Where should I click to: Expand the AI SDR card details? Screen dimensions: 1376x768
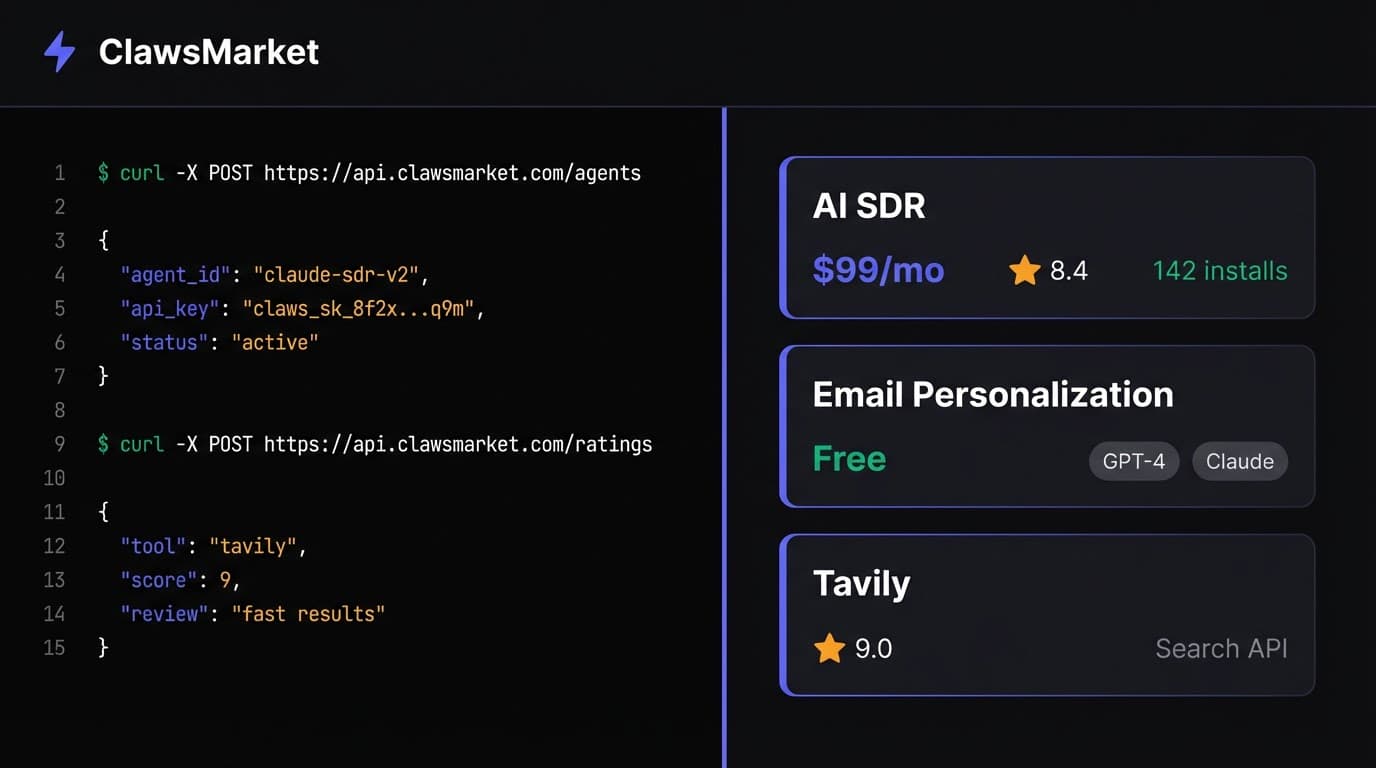pyautogui.click(x=1047, y=237)
